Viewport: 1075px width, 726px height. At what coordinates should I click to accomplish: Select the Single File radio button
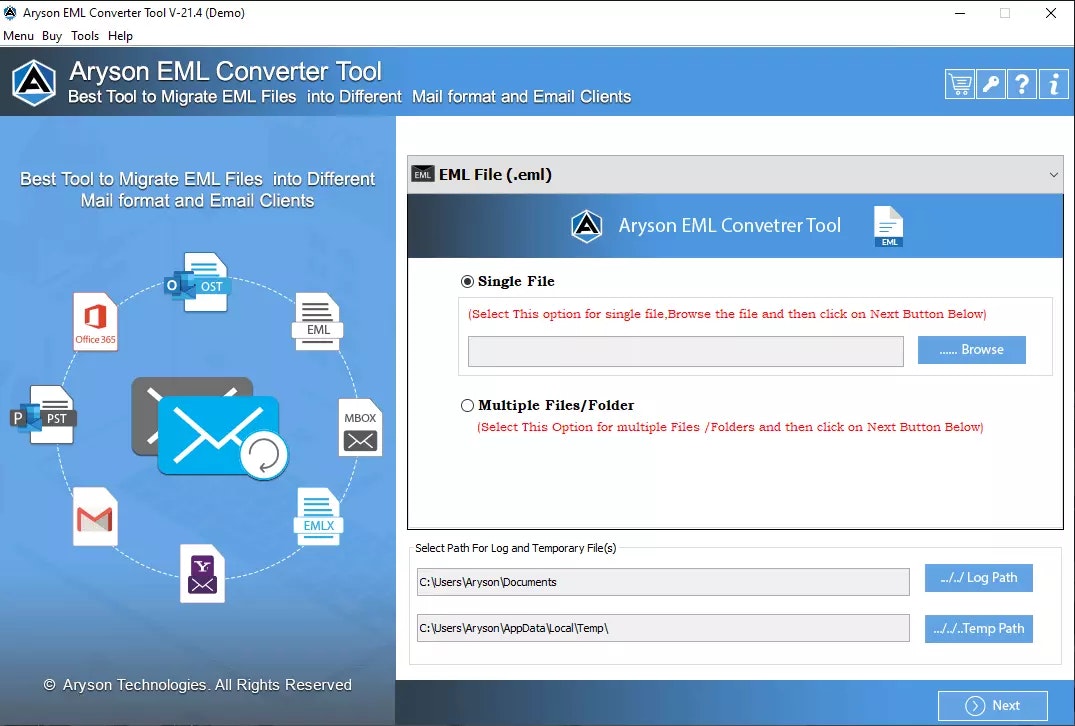click(468, 281)
